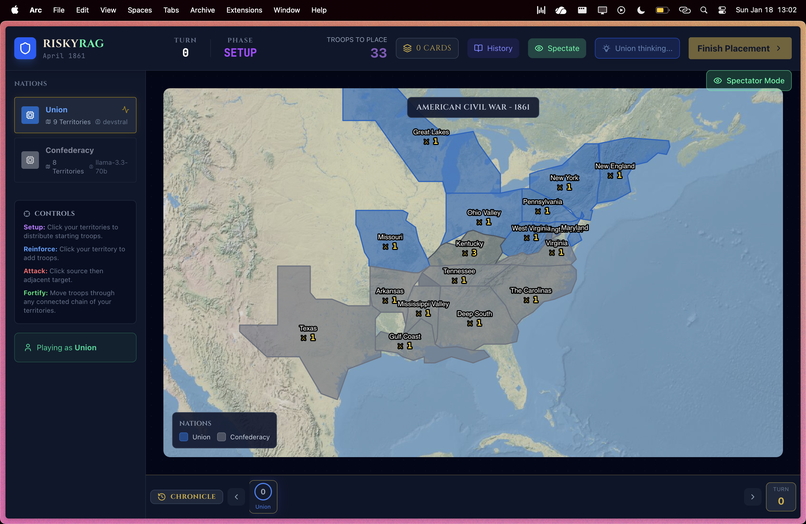Click the Union blue legend swatch

pos(184,437)
